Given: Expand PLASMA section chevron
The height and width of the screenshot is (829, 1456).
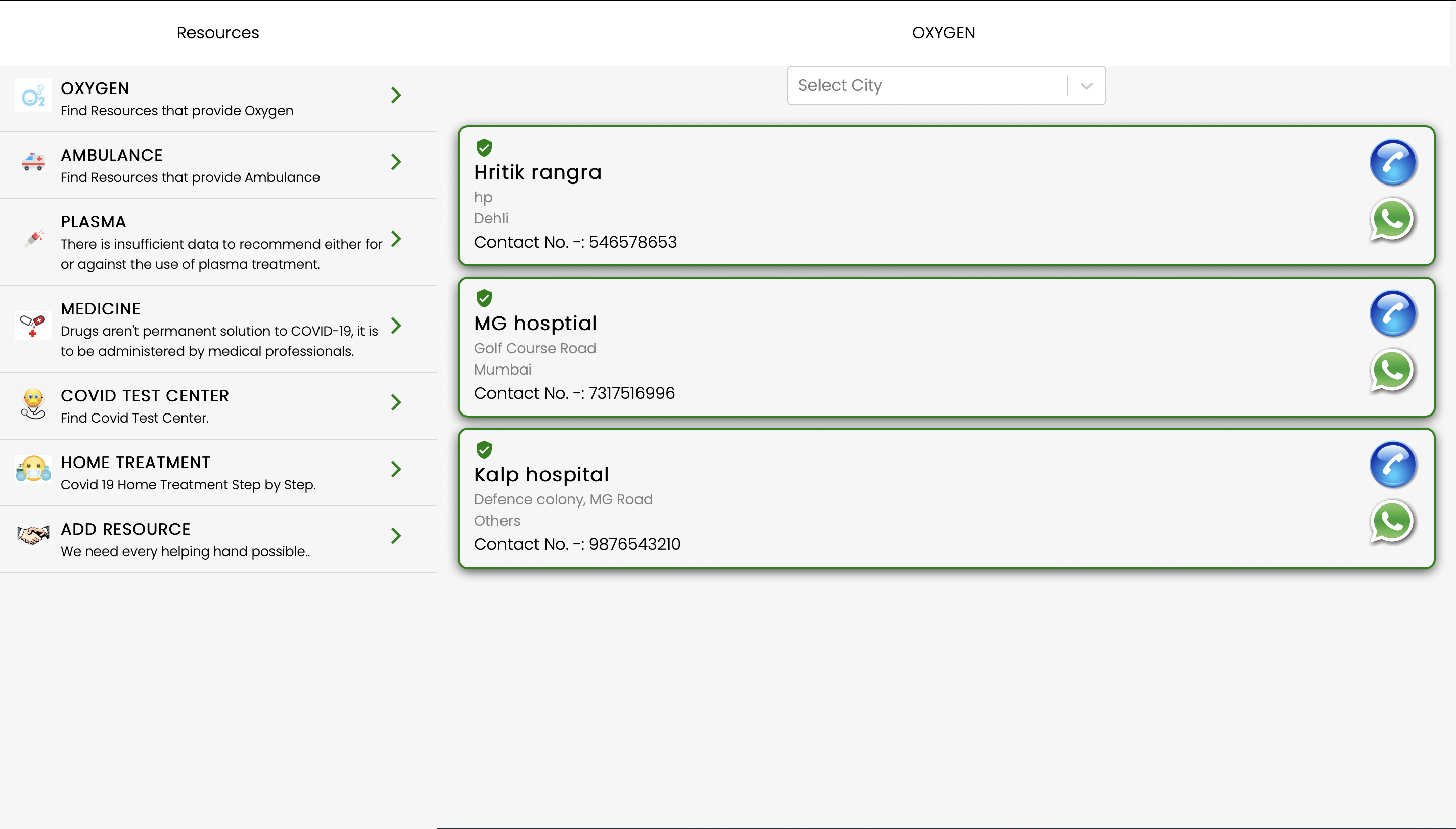Looking at the screenshot, I should (x=396, y=239).
